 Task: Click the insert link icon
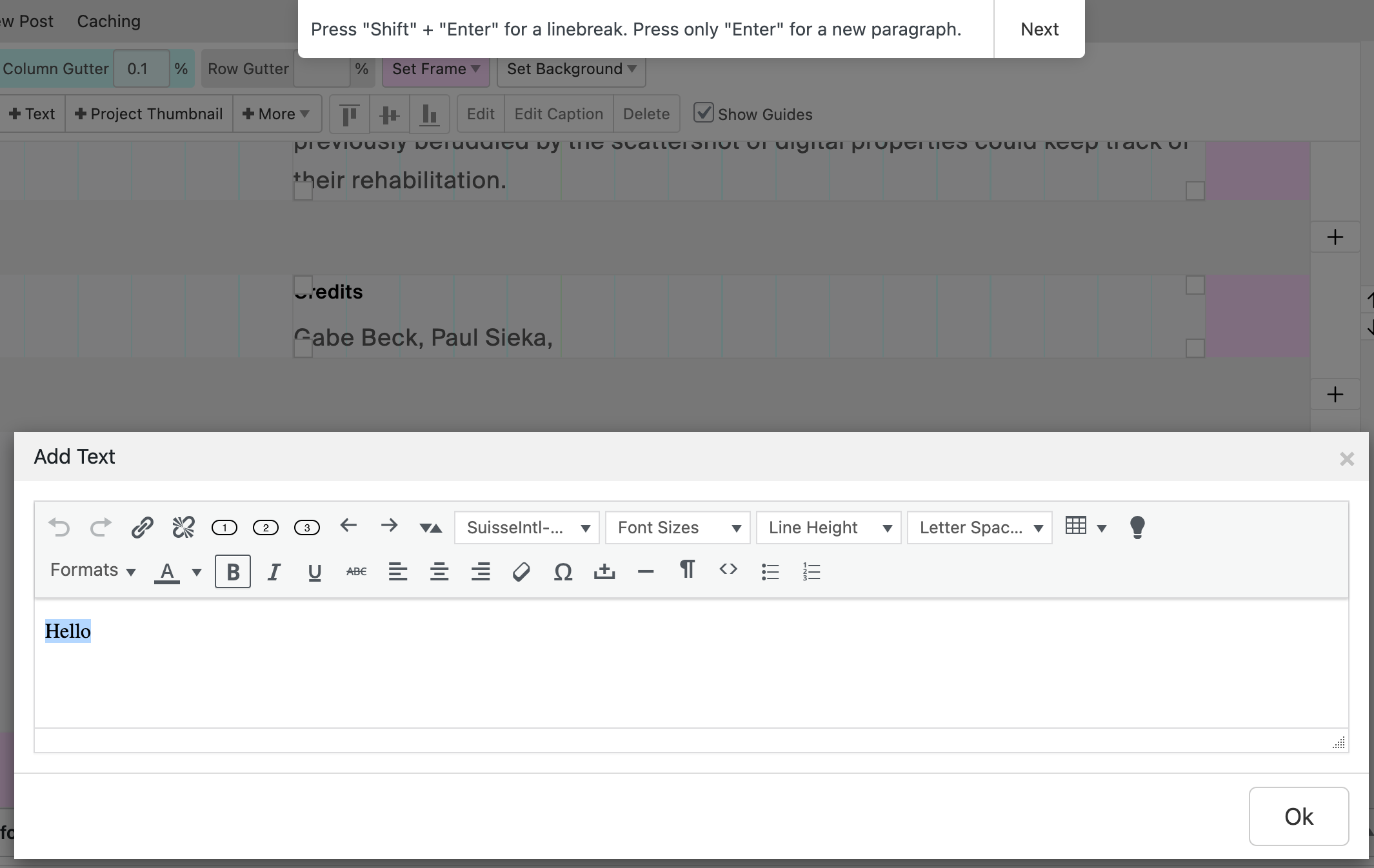point(142,528)
